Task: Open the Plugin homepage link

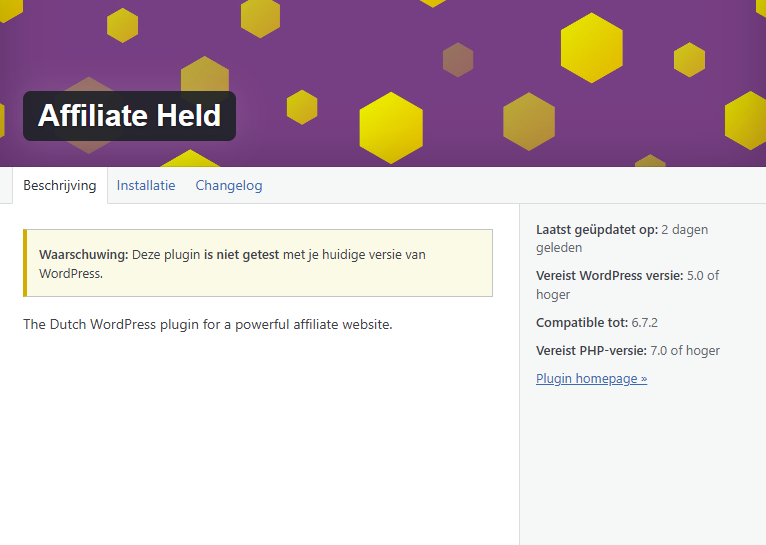Action: click(x=591, y=378)
